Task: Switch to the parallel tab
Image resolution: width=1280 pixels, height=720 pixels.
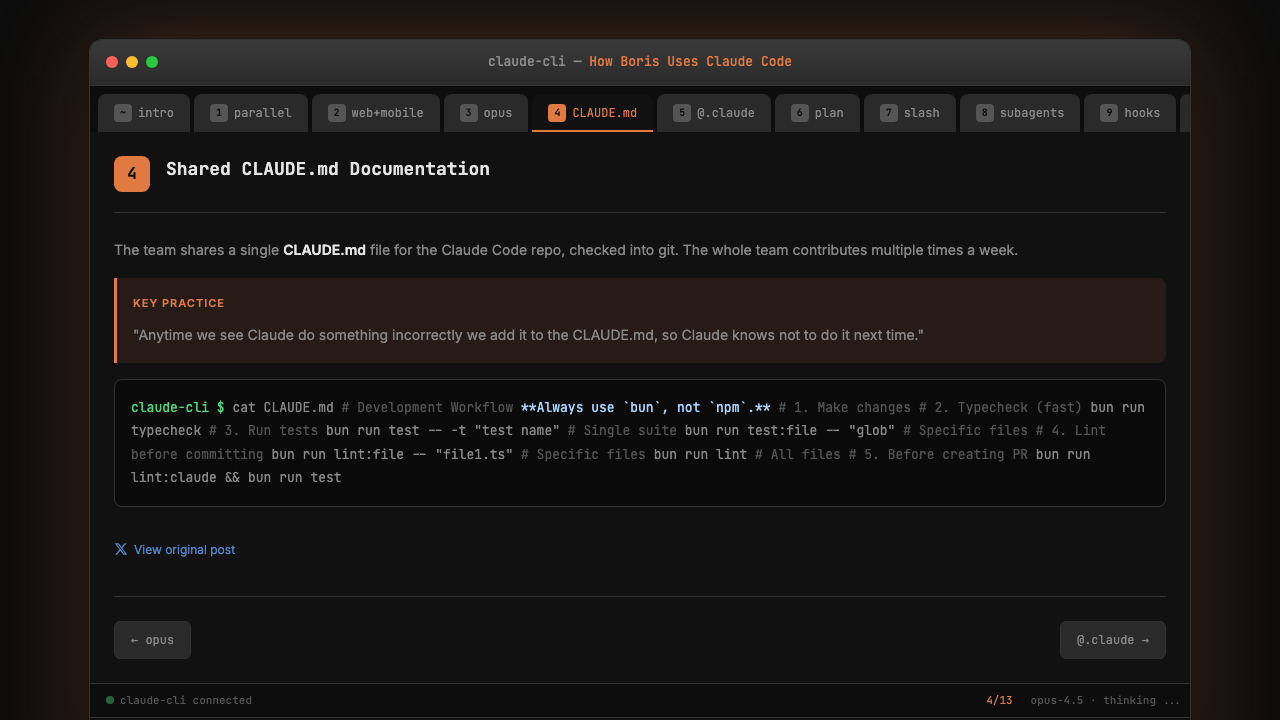Action: point(251,113)
